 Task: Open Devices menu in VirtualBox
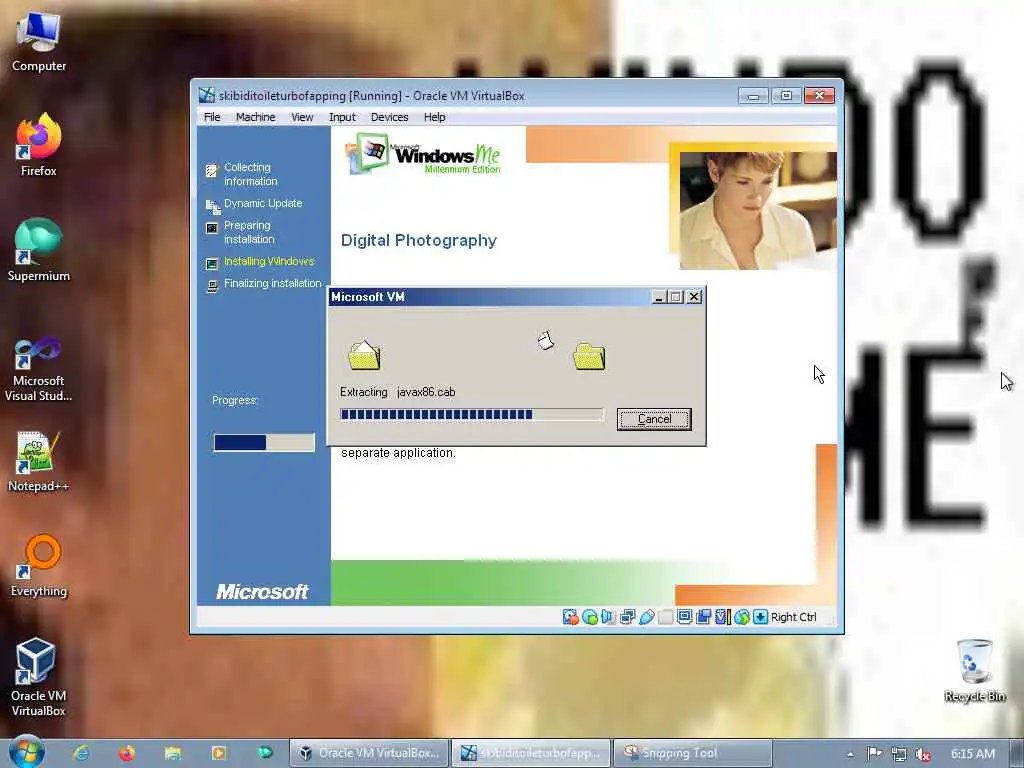coord(389,117)
